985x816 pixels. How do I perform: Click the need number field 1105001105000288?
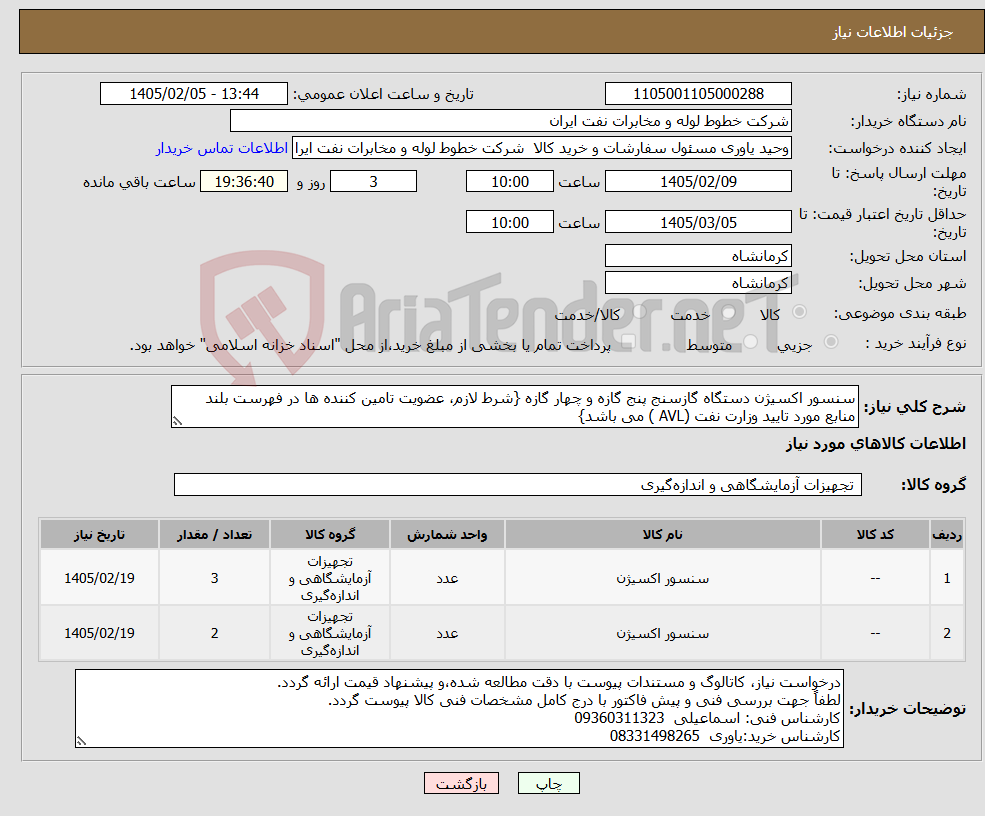click(698, 94)
